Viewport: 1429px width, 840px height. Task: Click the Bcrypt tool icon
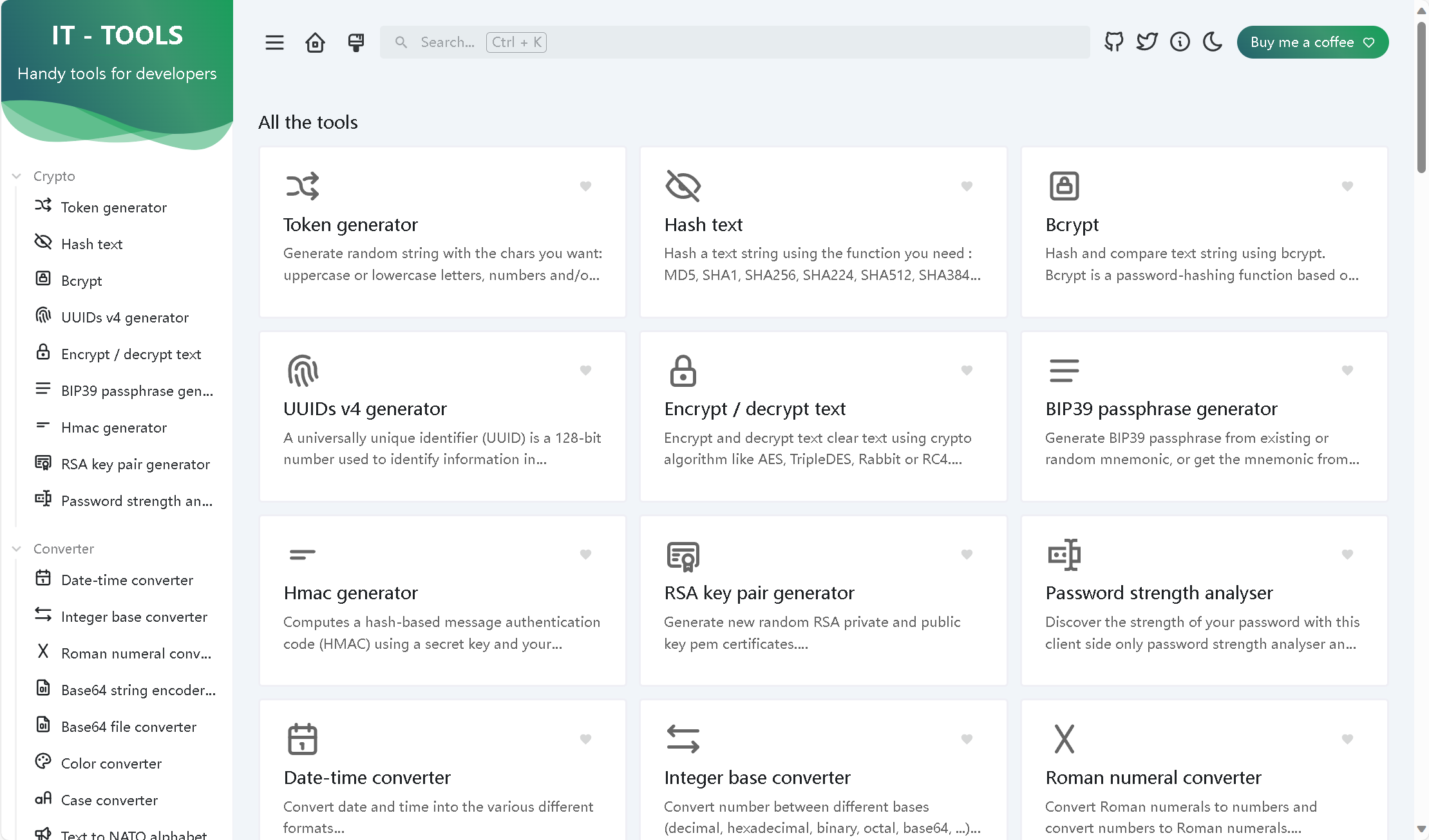click(1064, 185)
